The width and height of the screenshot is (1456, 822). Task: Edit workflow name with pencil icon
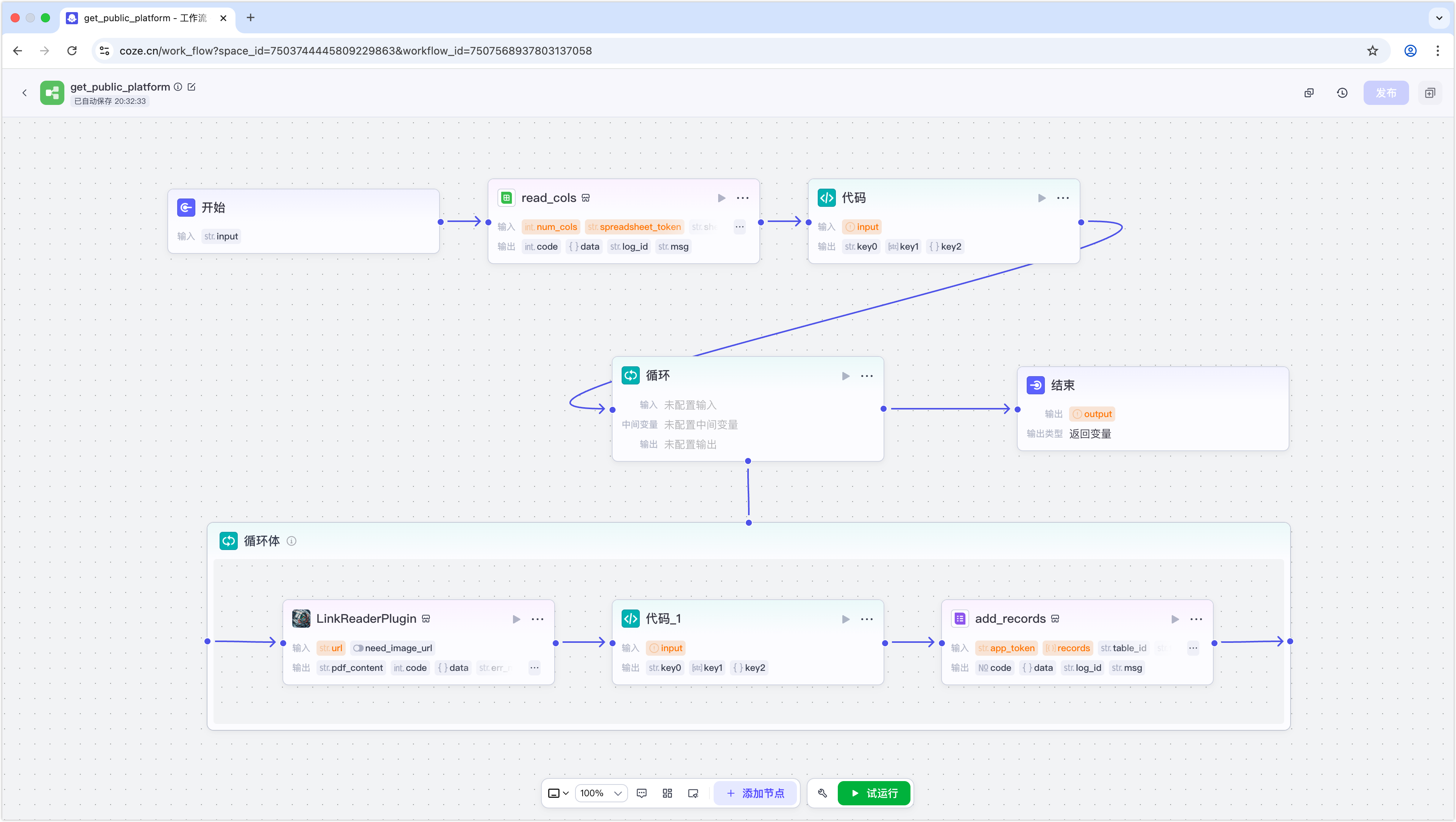coord(192,86)
